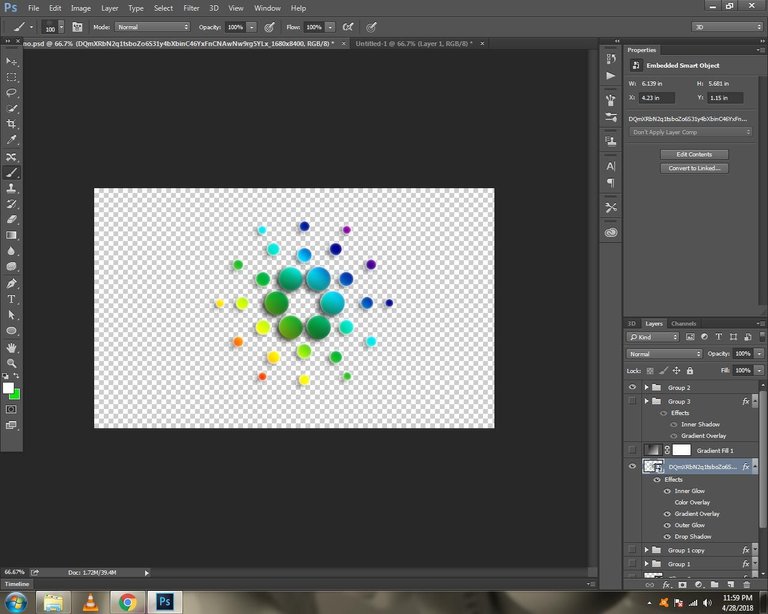
Task: Select the Brush tool in the toolbox
Action: point(11,172)
